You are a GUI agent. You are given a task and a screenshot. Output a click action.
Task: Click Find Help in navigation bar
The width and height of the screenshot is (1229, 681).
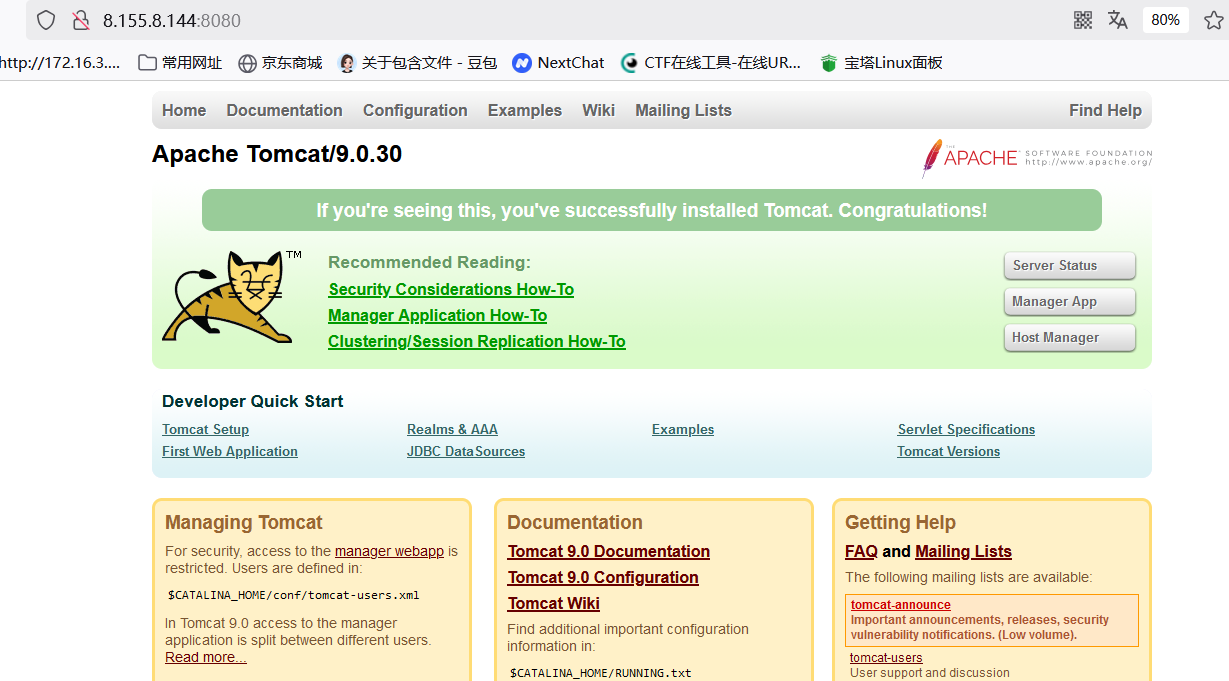coord(1105,111)
